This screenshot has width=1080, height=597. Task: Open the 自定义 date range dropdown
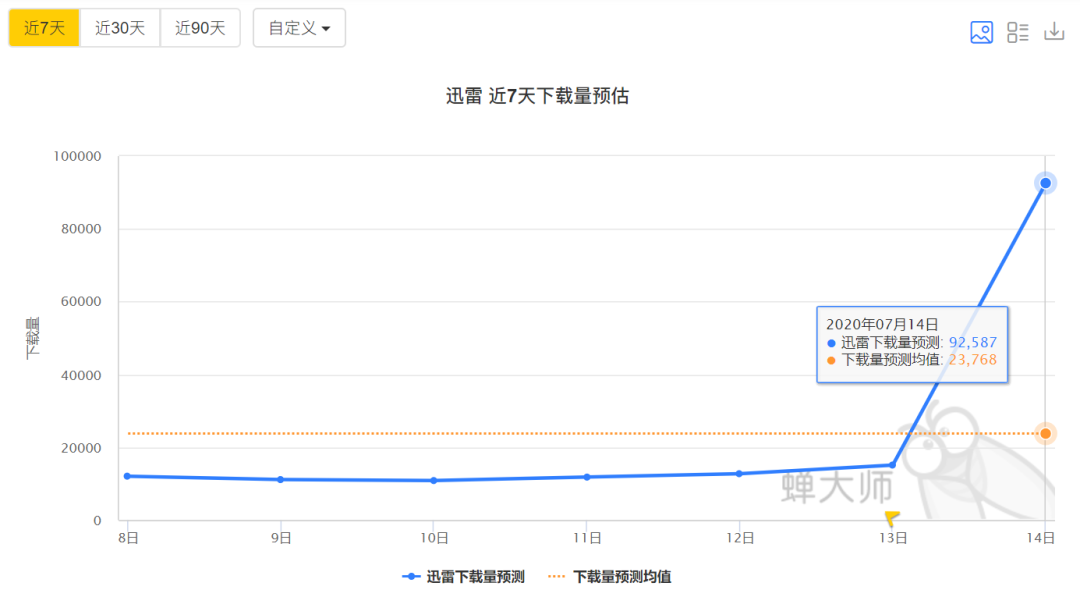coord(299,28)
